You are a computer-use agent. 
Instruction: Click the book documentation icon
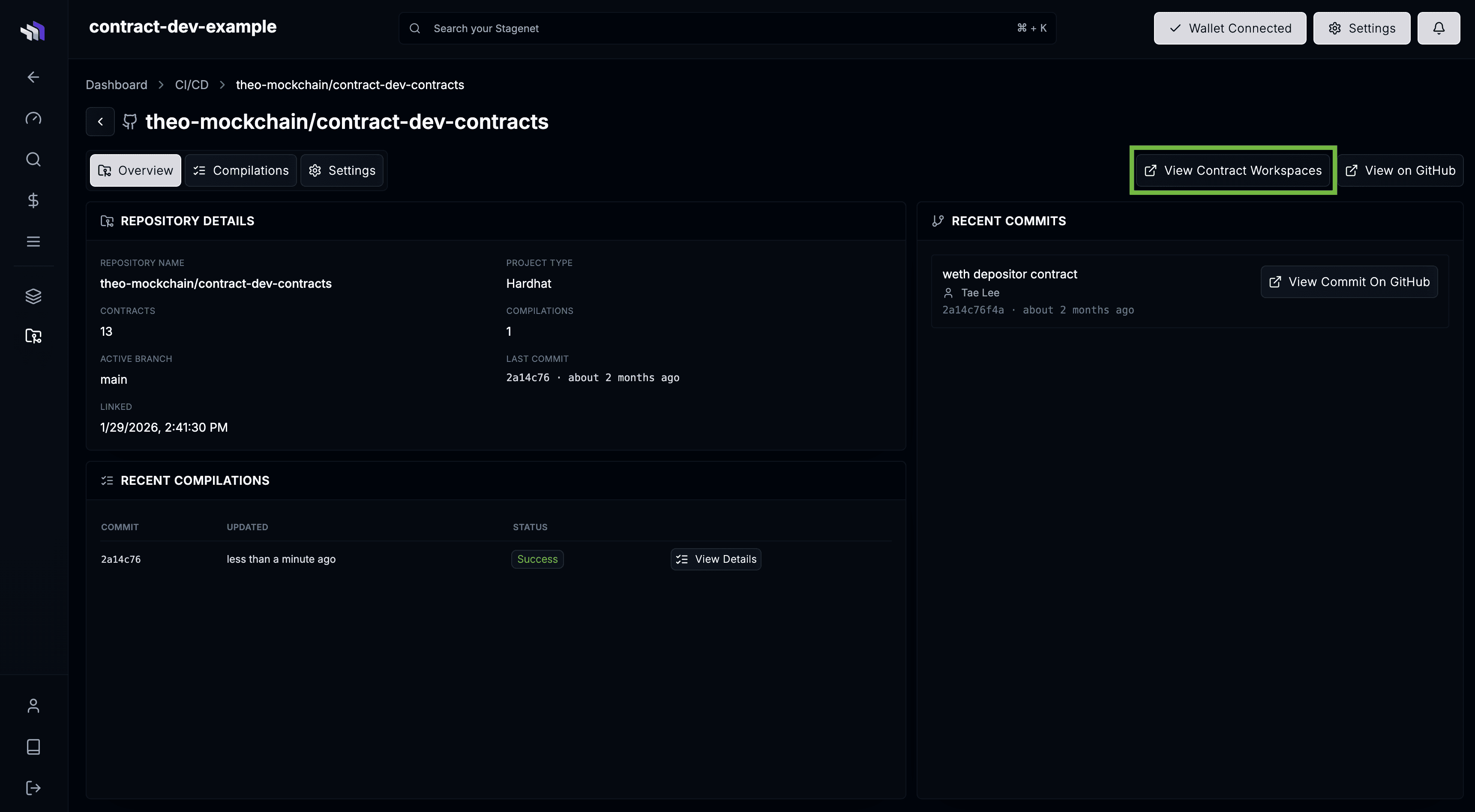click(x=33, y=747)
